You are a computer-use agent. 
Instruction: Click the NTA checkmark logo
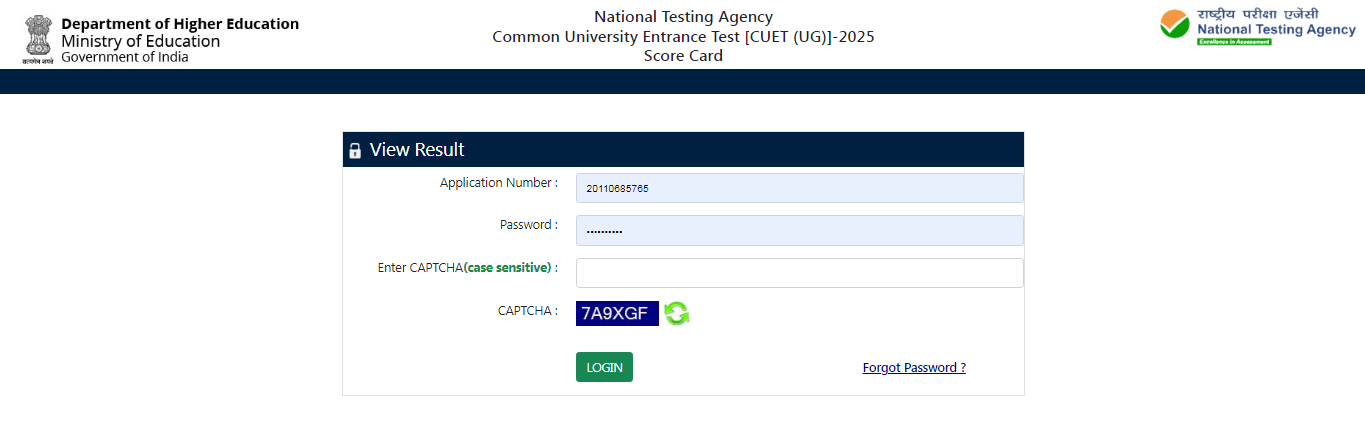click(1175, 25)
